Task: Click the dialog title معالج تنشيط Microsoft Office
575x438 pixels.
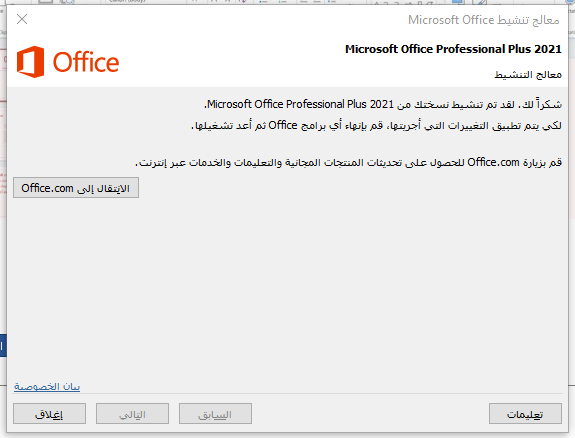Action: [484, 20]
